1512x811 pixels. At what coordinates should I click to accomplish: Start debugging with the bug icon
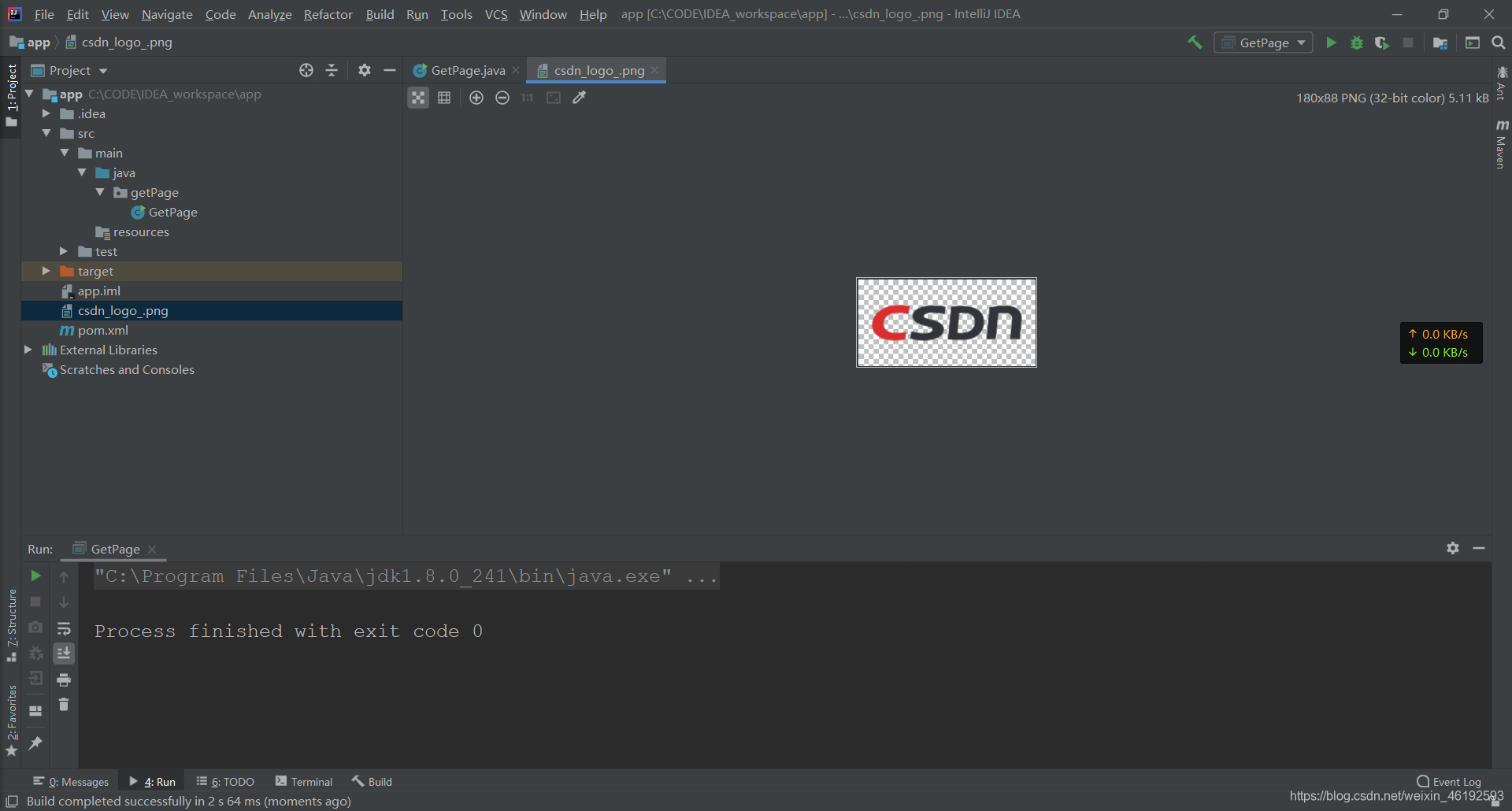(1357, 43)
